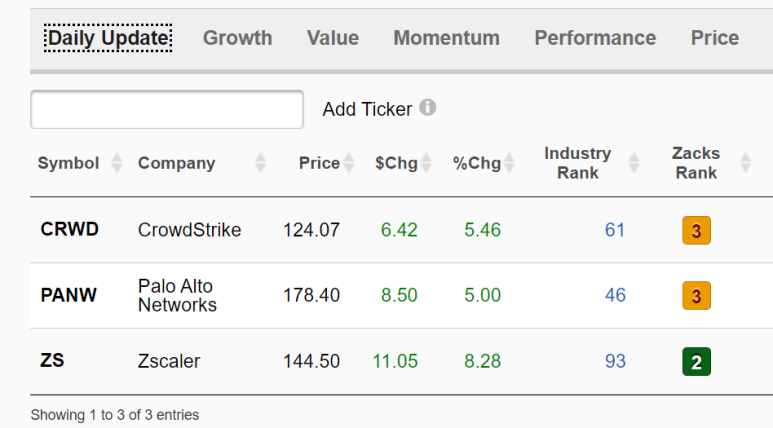The height and width of the screenshot is (428, 773).
Task: Open the CRWD symbol link
Action: coord(70,229)
